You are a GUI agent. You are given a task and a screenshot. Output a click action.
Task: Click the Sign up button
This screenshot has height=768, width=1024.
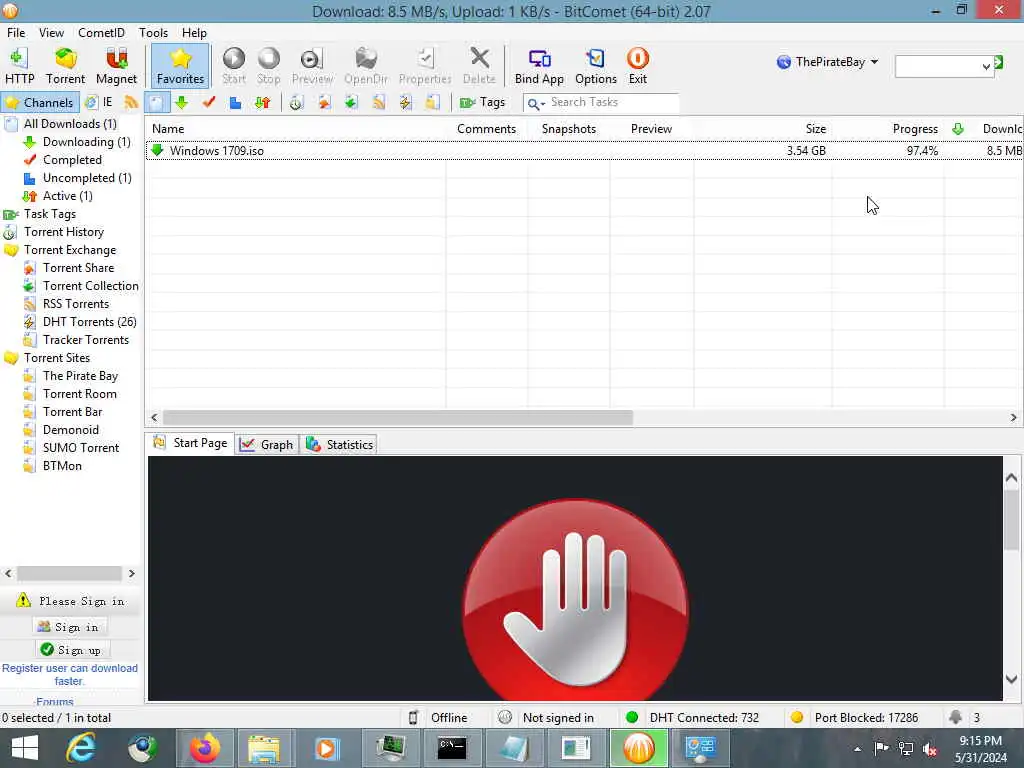(x=72, y=650)
